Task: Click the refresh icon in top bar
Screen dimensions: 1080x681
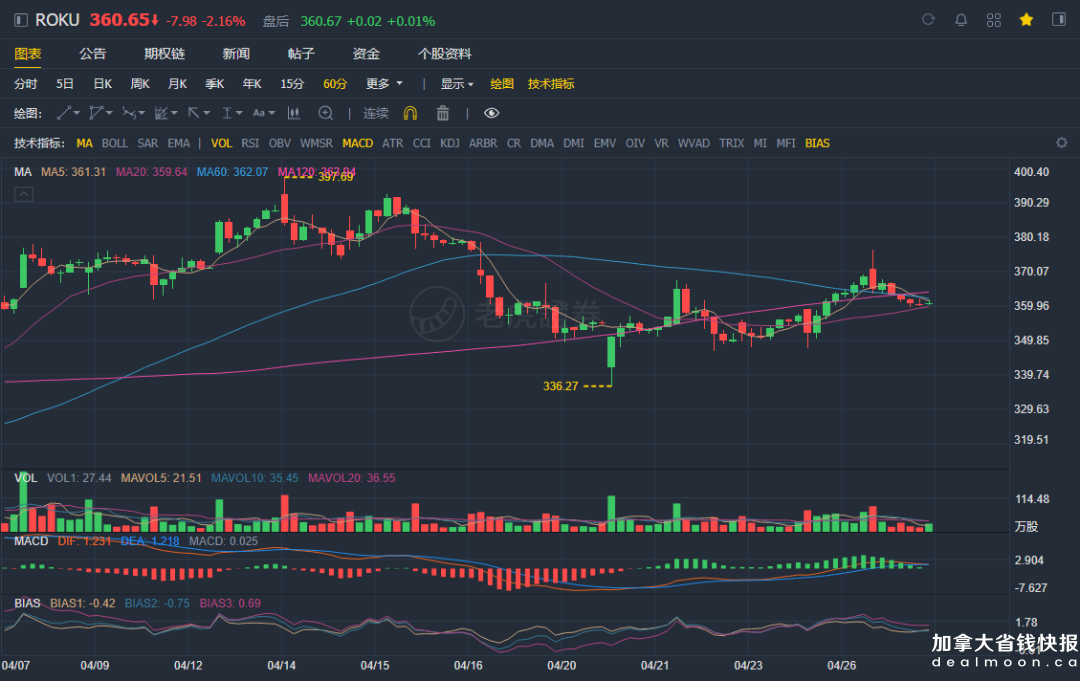Action: pyautogui.click(x=928, y=20)
